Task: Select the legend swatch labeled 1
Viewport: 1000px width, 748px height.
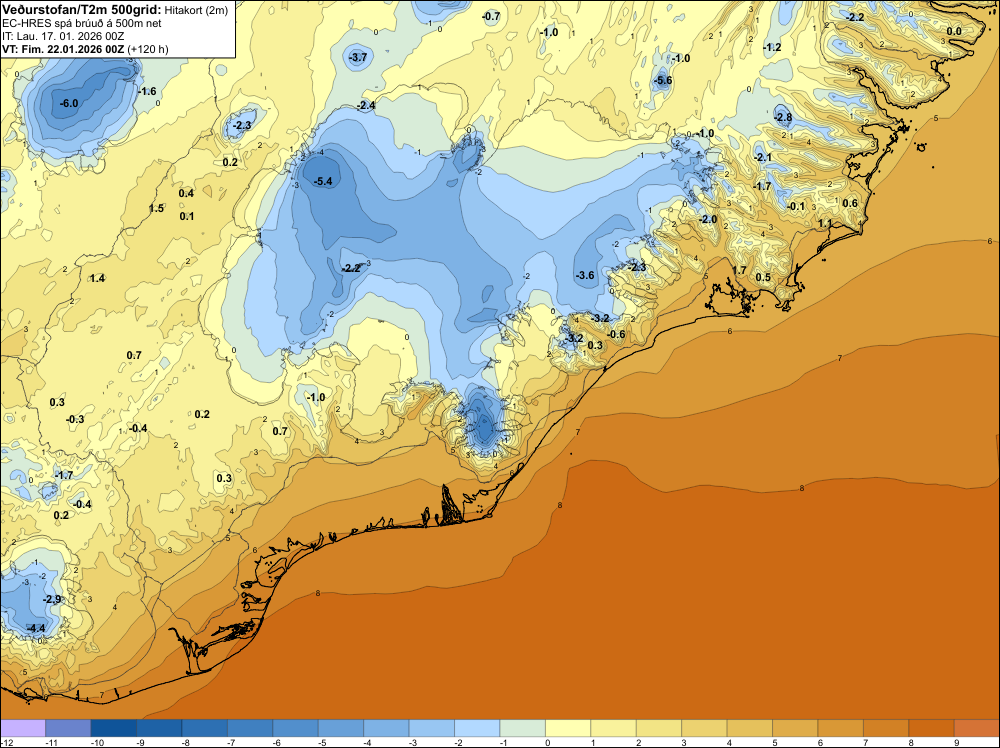Action: tap(614, 728)
